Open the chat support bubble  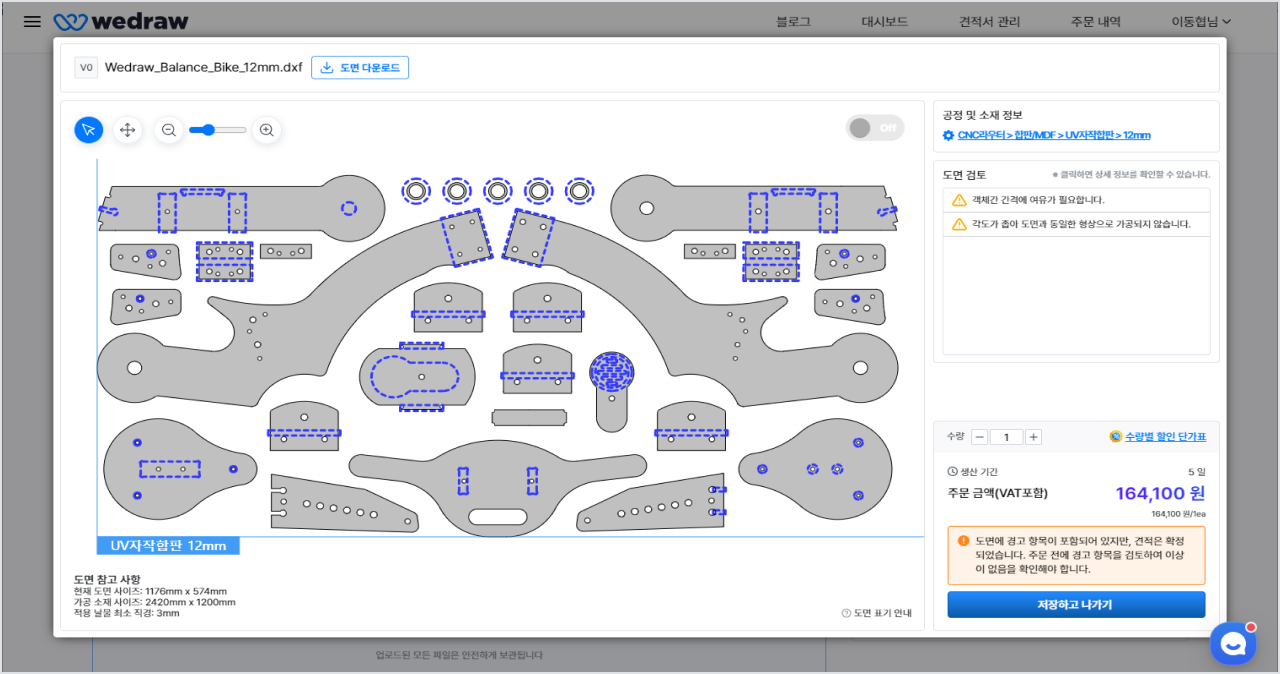click(1232, 643)
